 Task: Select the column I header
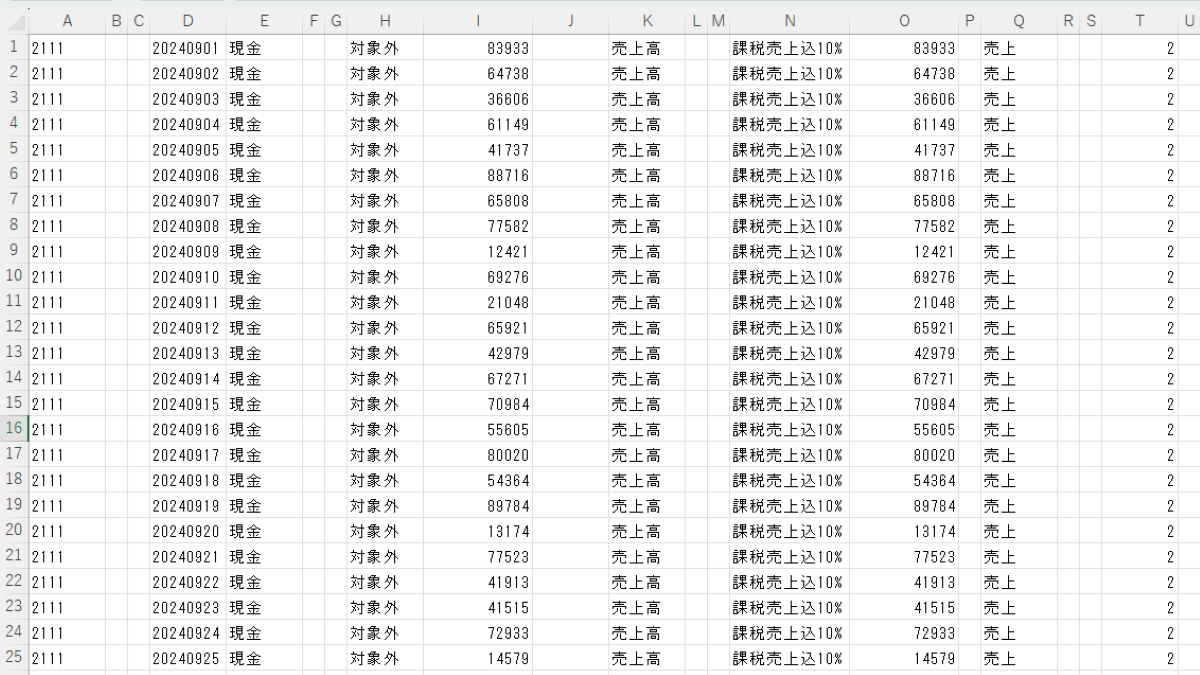[478, 21]
